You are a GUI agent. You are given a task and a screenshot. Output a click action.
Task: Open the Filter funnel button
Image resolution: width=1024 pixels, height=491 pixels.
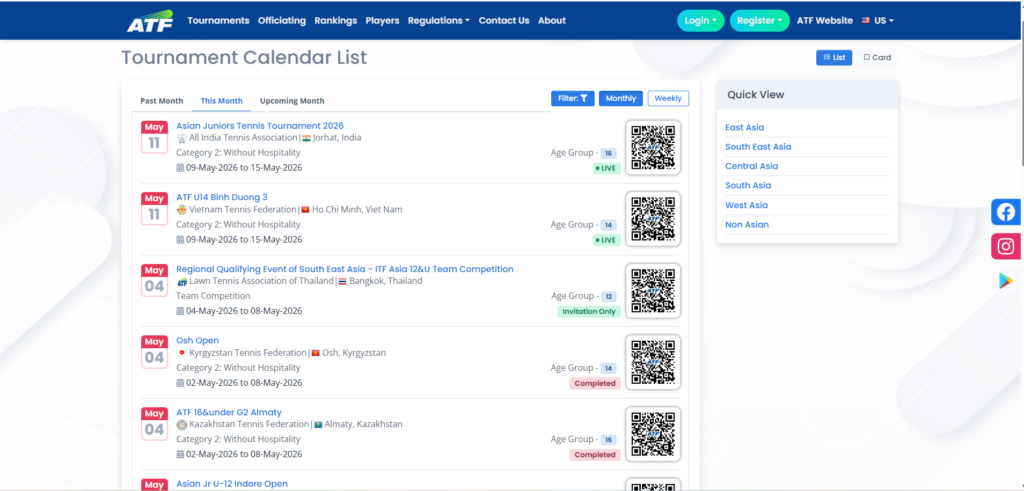pos(573,98)
